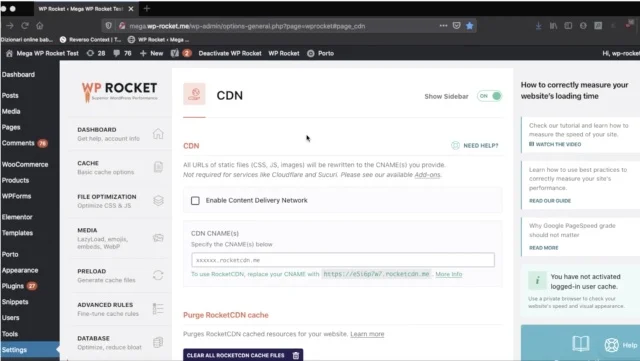Click the Need Help lifebuoy icon
The height and width of the screenshot is (361, 640).
[456, 145]
